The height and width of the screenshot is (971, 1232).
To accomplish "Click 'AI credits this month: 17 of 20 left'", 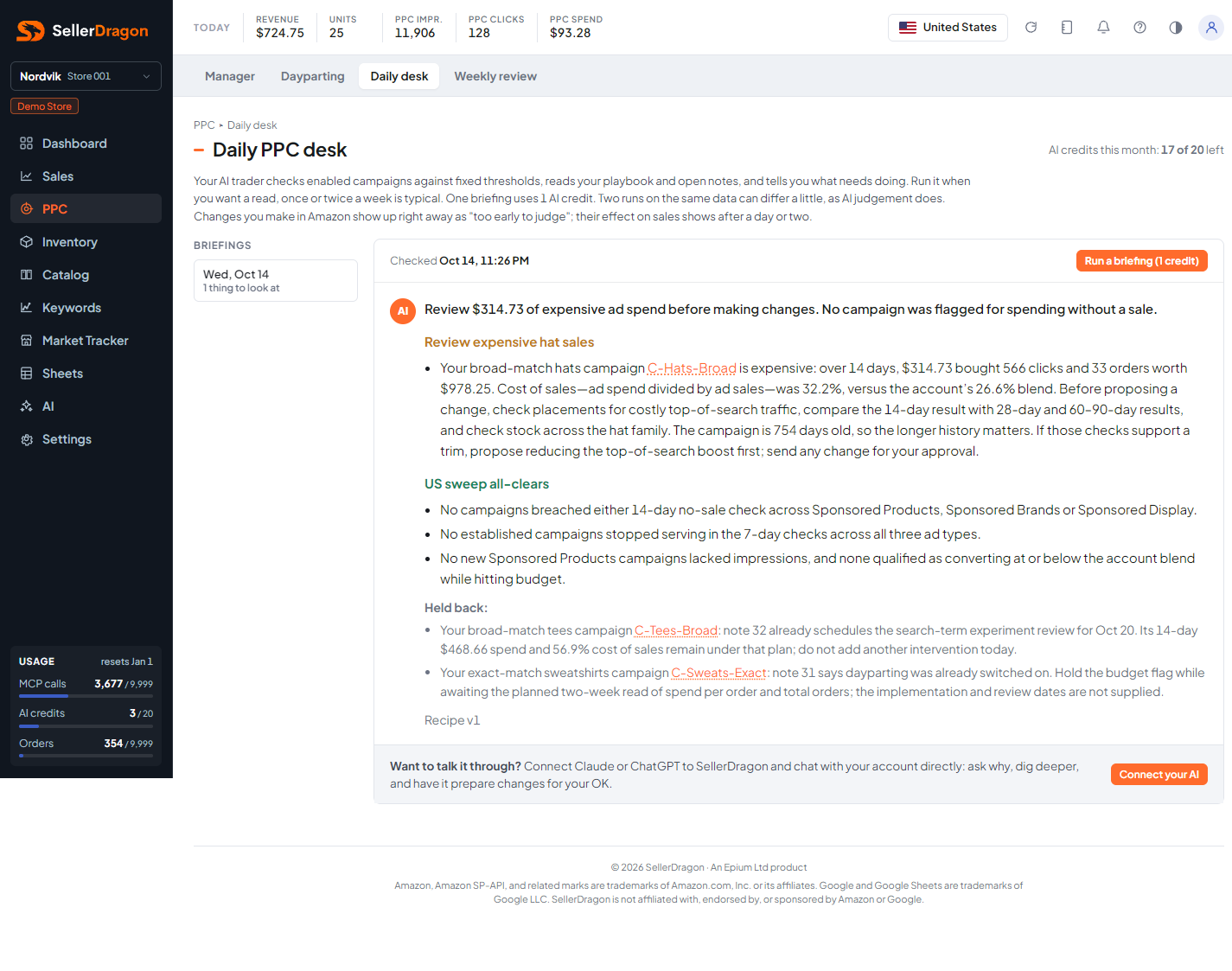I will point(1136,150).
